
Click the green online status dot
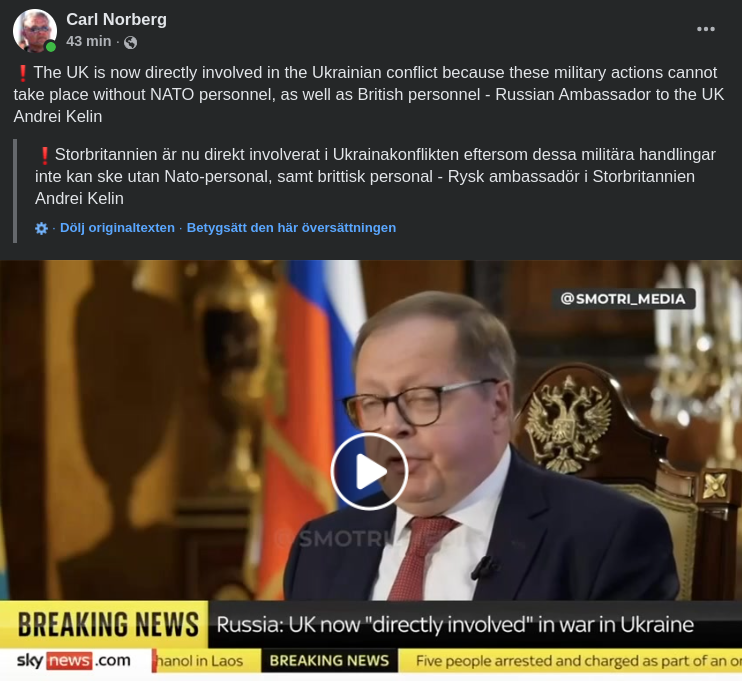[x=51, y=47]
